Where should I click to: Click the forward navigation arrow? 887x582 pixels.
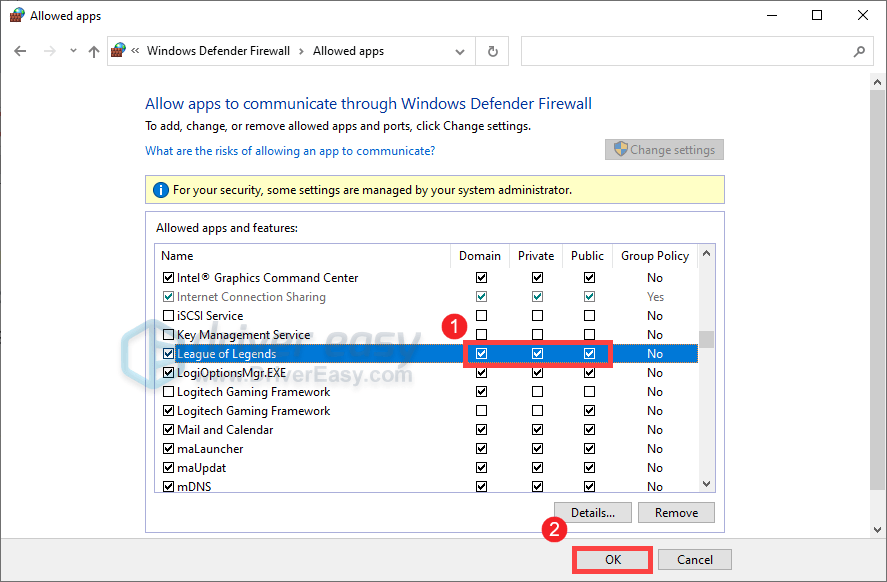[x=50, y=51]
